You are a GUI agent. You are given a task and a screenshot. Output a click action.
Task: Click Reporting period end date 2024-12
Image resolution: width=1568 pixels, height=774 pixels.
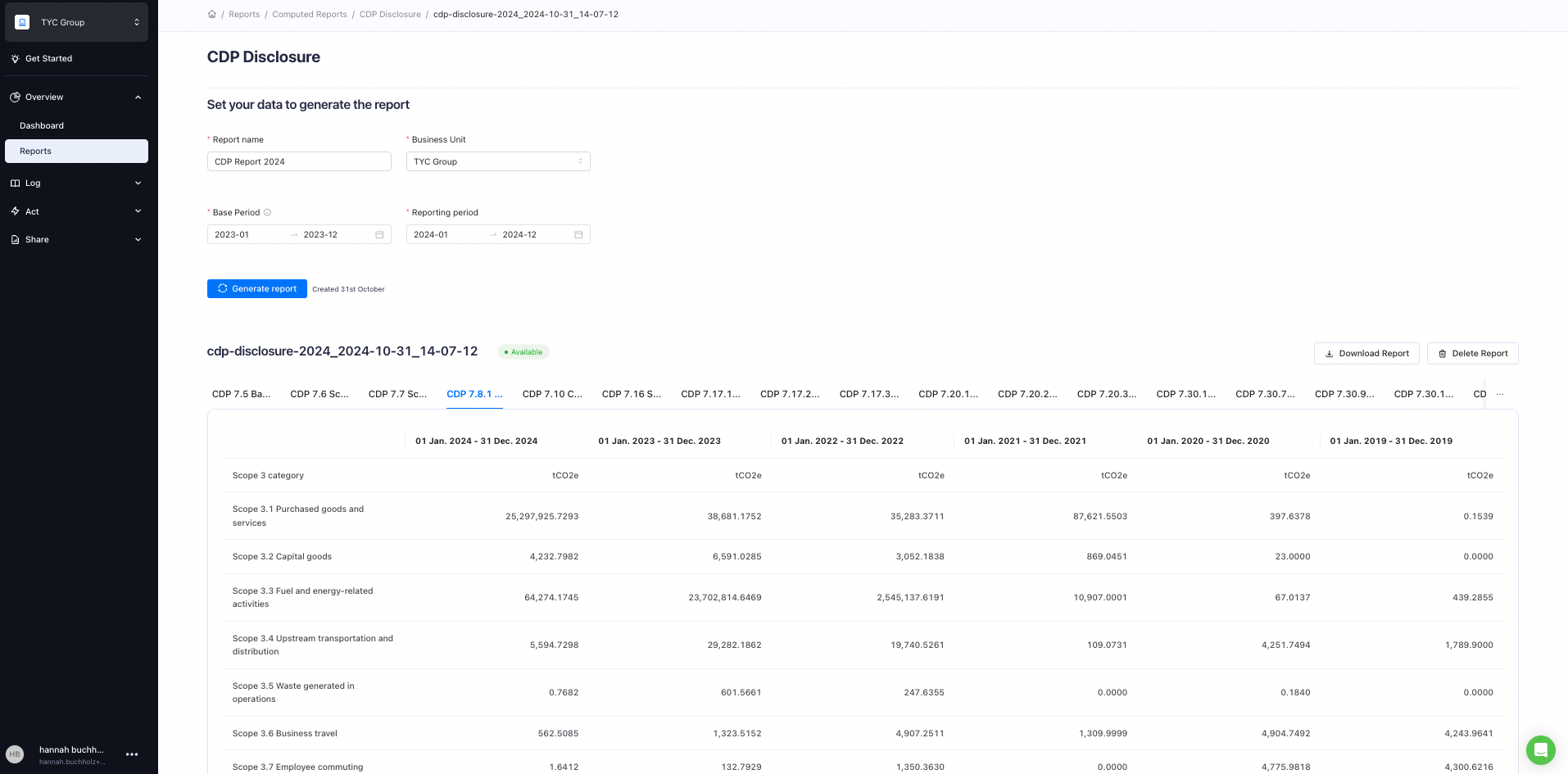pyautogui.click(x=519, y=234)
